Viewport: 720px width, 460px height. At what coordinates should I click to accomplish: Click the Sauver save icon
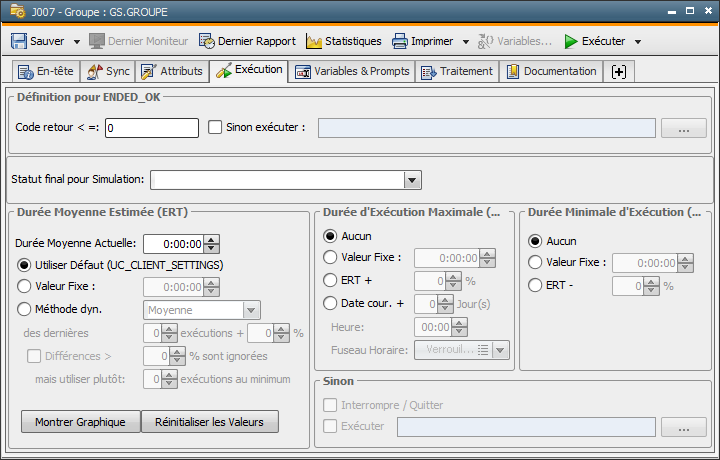coord(19,41)
